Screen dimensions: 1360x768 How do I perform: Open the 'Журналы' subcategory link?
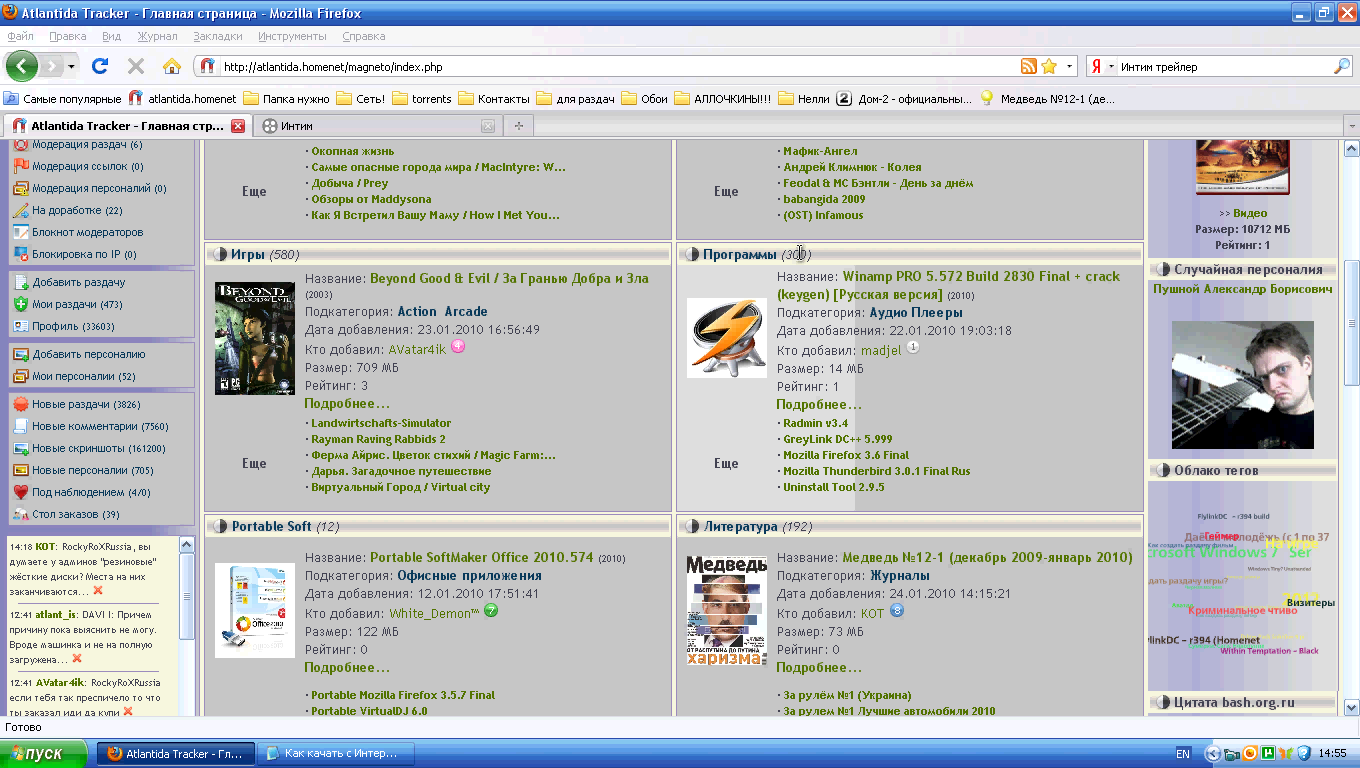point(899,575)
